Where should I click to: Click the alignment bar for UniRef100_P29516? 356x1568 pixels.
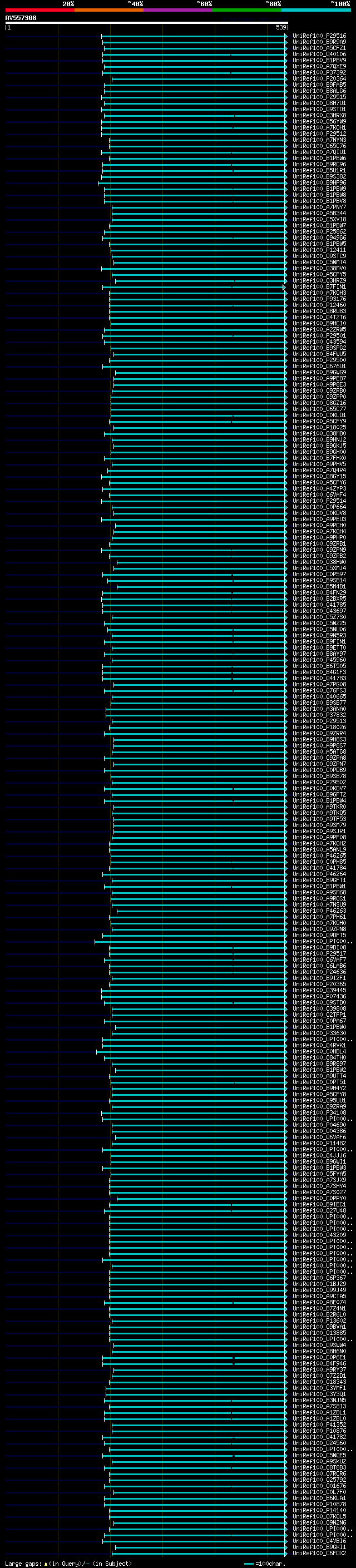[194, 36]
